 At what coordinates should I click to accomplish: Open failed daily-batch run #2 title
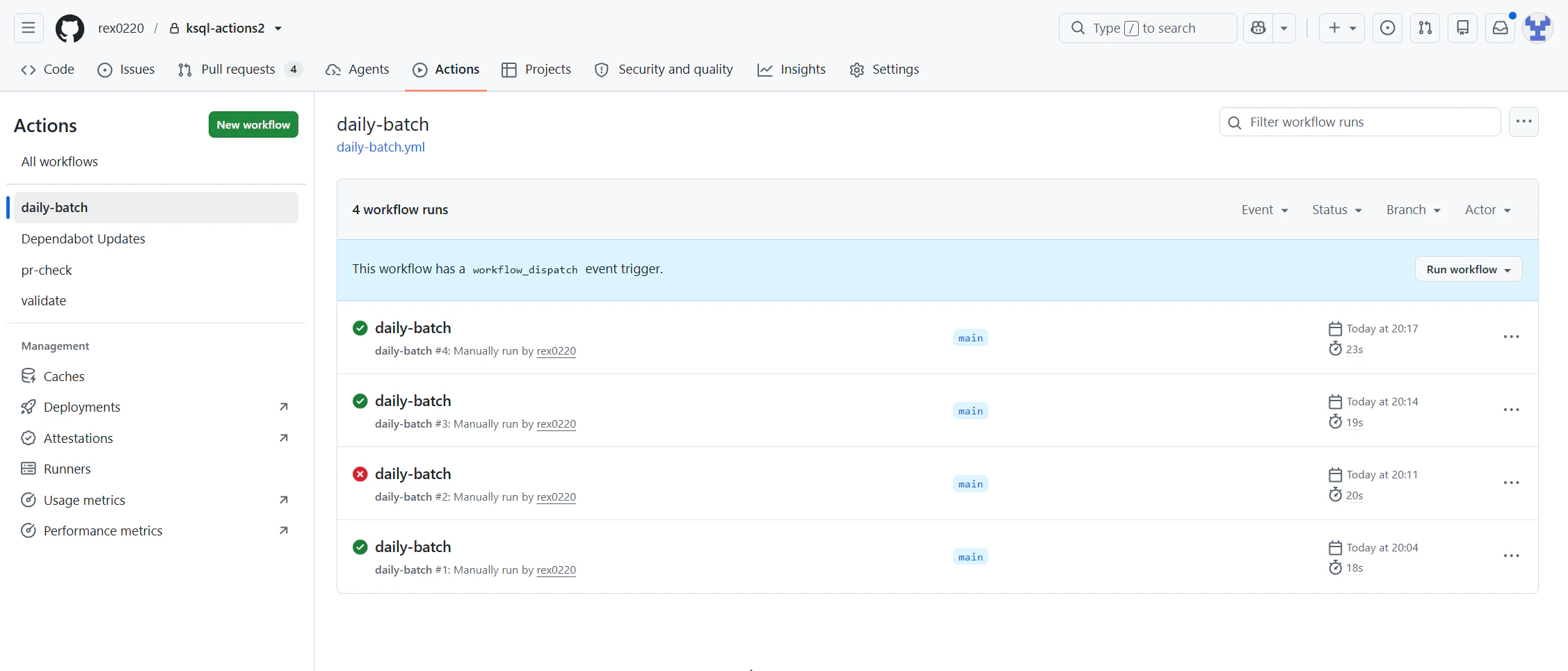pos(413,474)
